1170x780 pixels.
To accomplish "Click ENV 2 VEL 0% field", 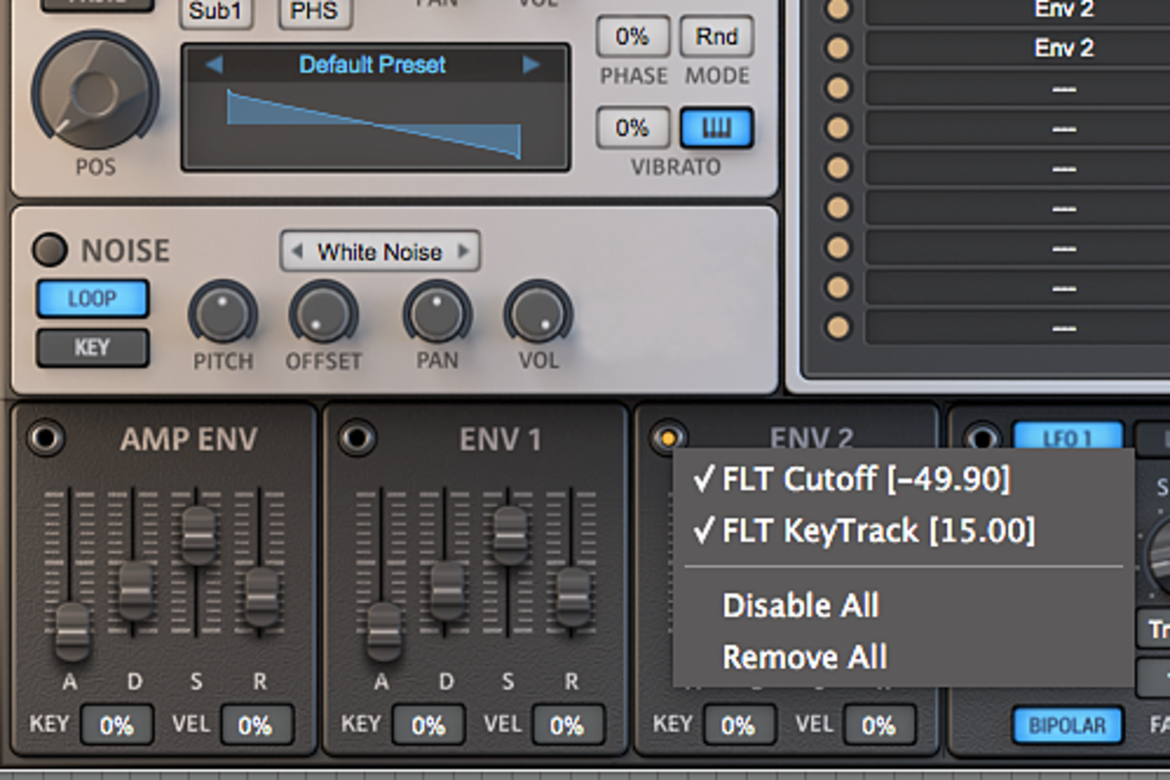I will [x=879, y=725].
